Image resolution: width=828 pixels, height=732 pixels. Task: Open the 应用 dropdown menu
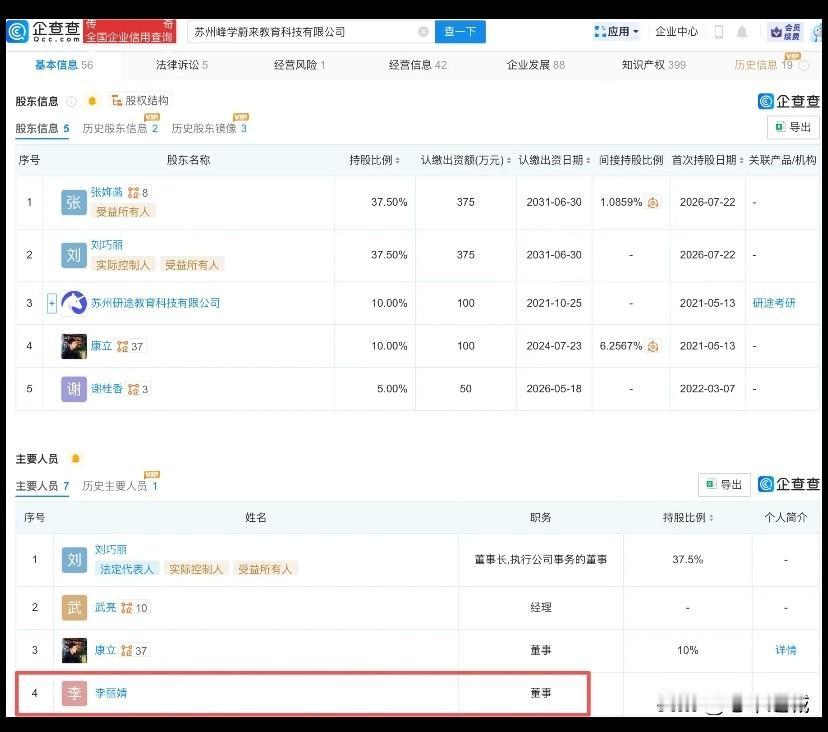[616, 32]
